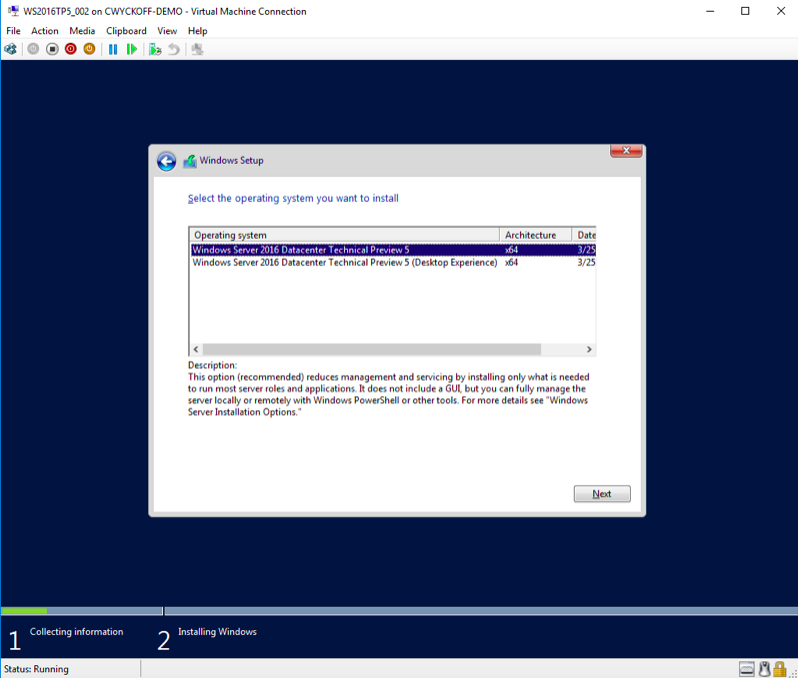Click the VM connection title bar icon
The height and width of the screenshot is (678, 798).
coord(13,11)
